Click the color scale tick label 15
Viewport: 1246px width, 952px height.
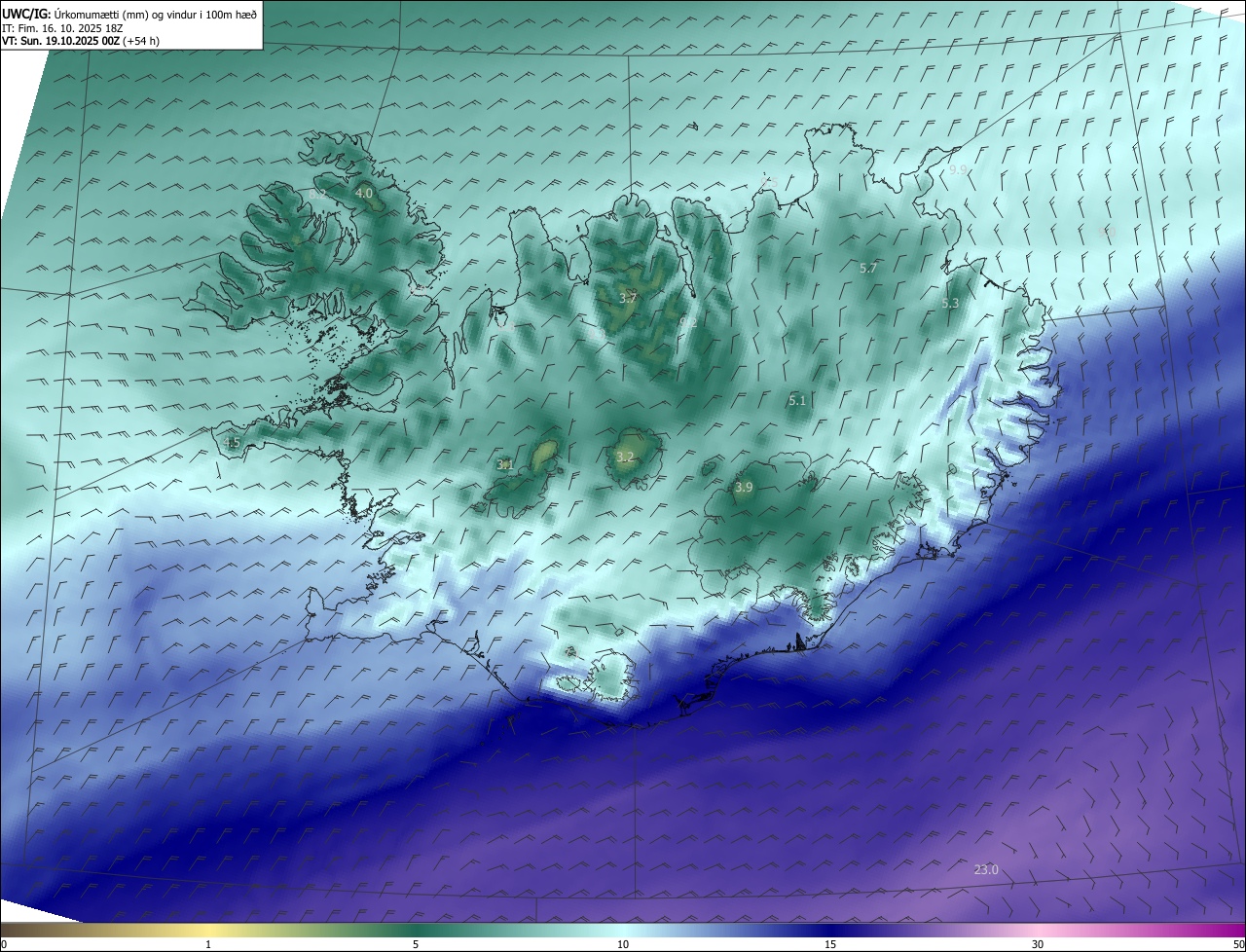830,944
